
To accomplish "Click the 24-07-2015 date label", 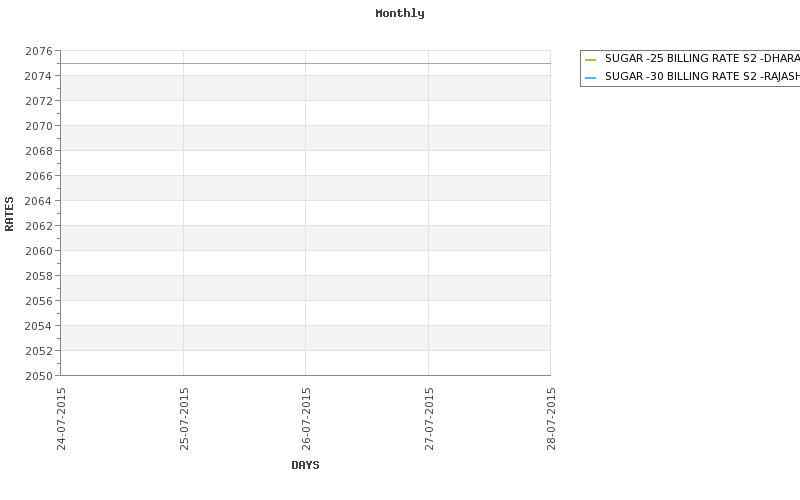I will (61, 419).
